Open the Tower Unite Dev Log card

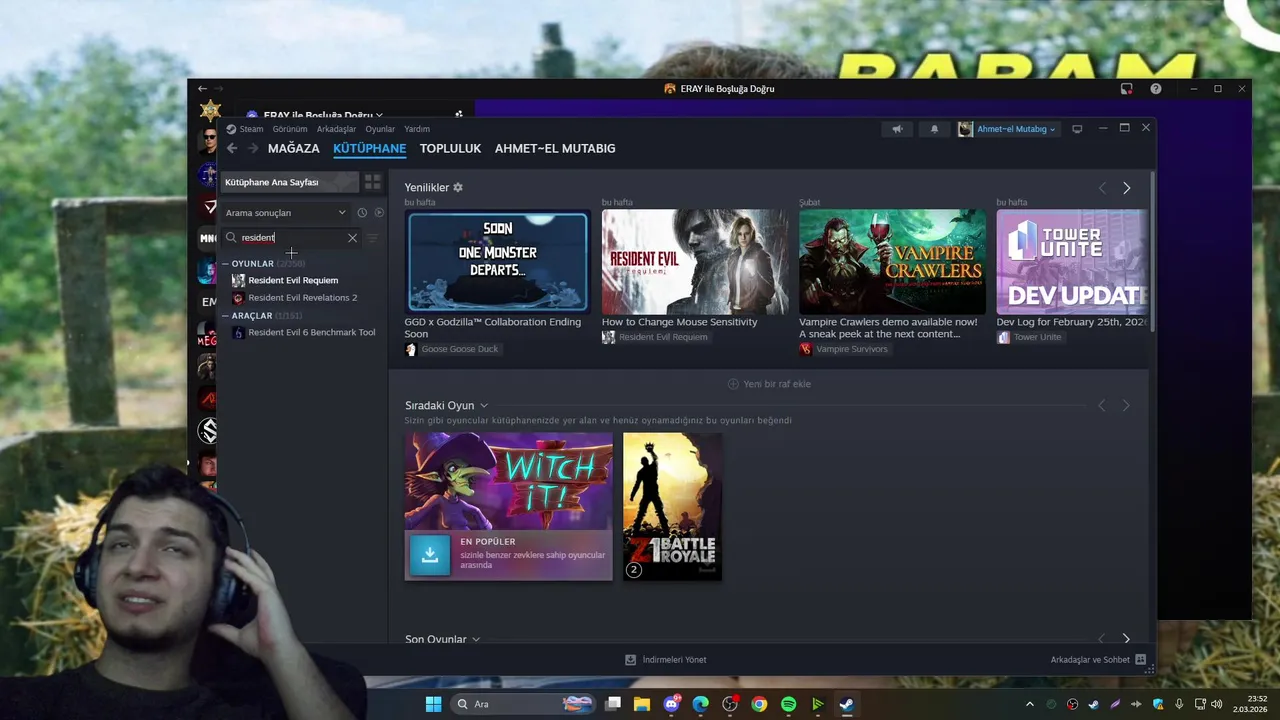click(x=1071, y=262)
